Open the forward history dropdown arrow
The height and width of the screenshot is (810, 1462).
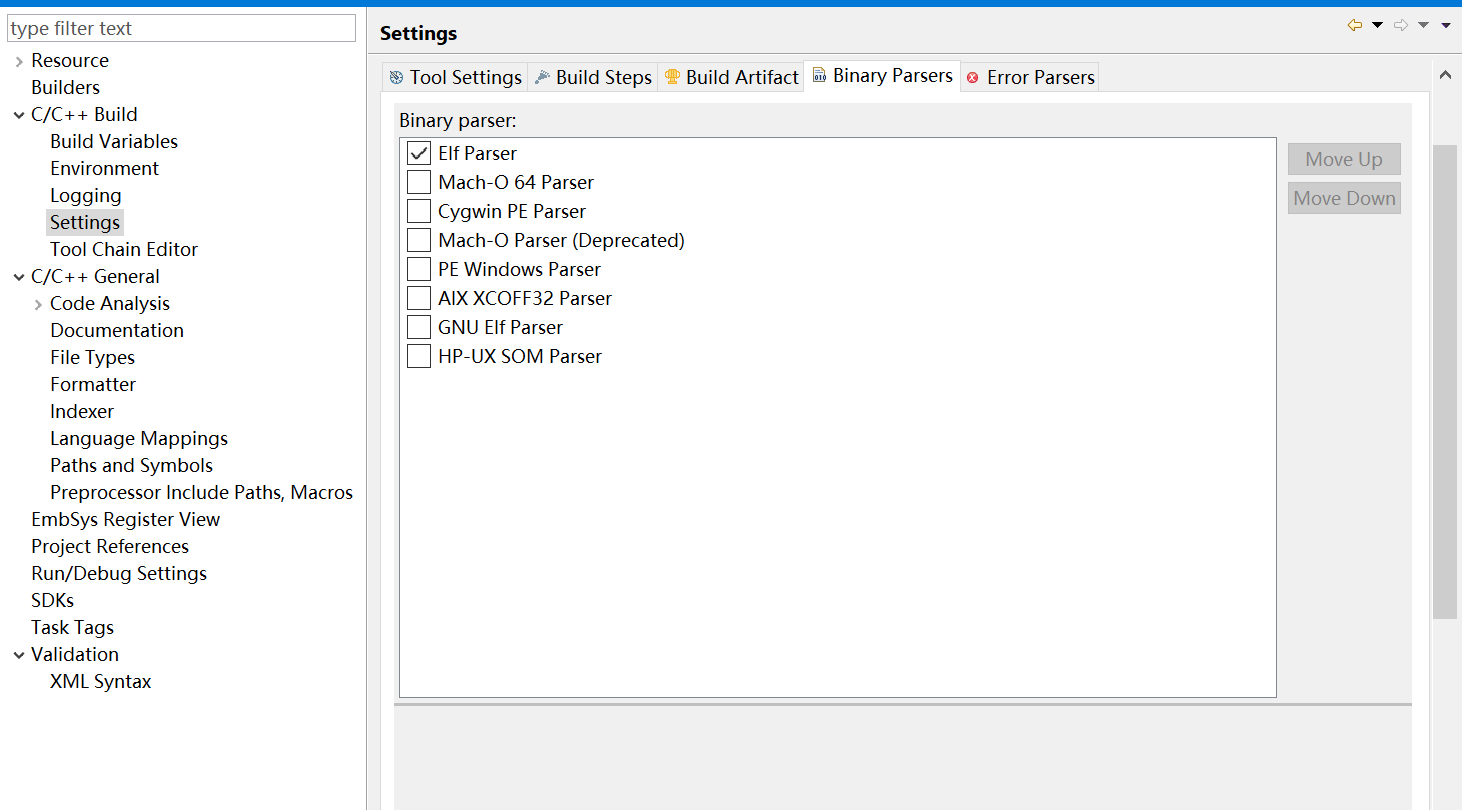coord(1423,25)
